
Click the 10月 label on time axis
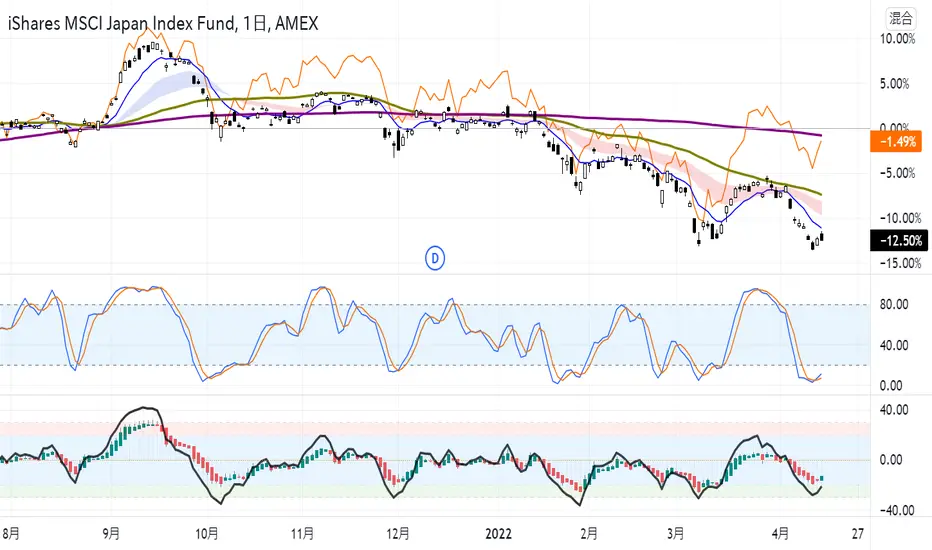pyautogui.click(x=207, y=533)
